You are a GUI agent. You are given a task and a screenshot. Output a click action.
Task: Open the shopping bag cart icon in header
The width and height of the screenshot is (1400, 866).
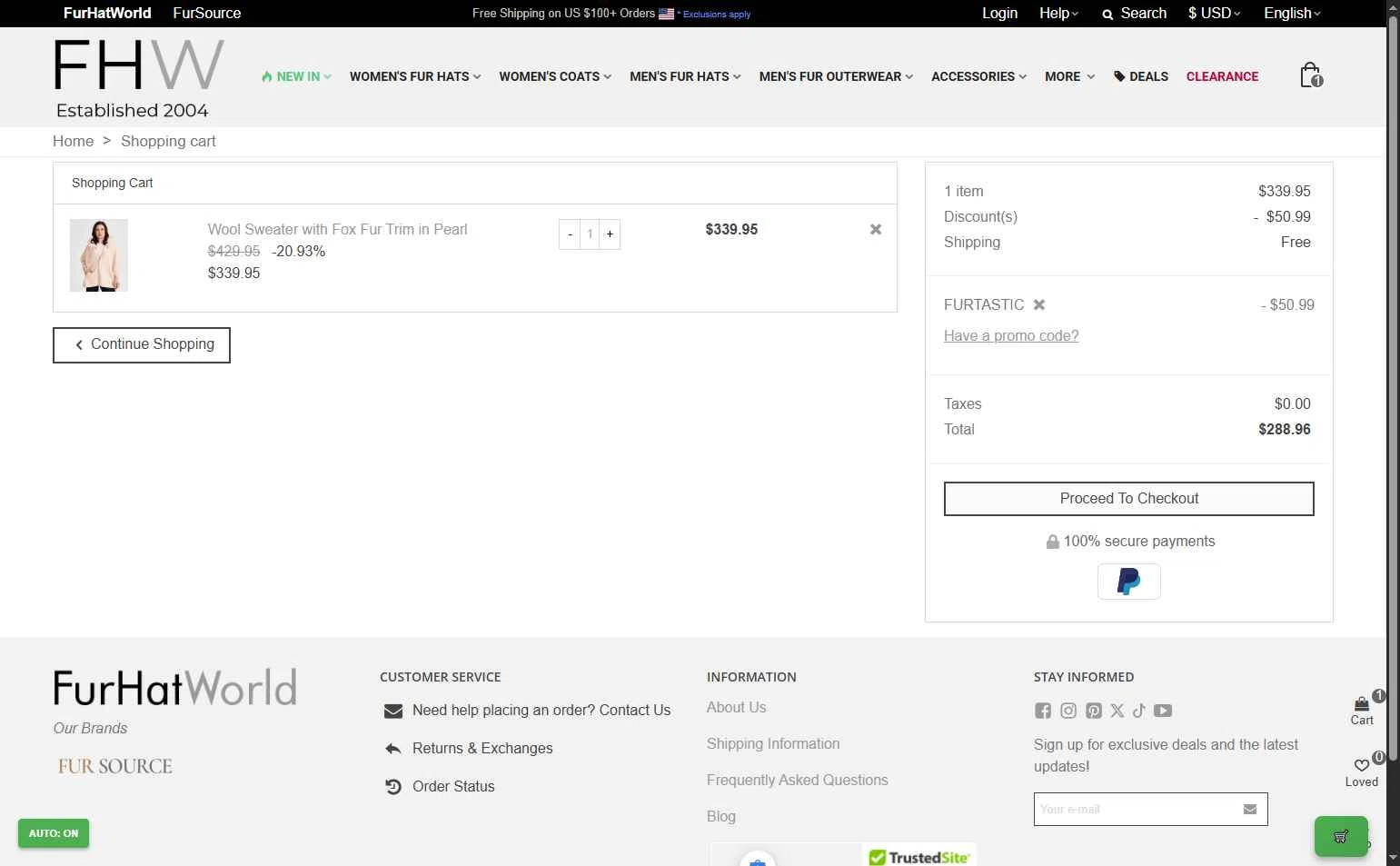(1310, 75)
